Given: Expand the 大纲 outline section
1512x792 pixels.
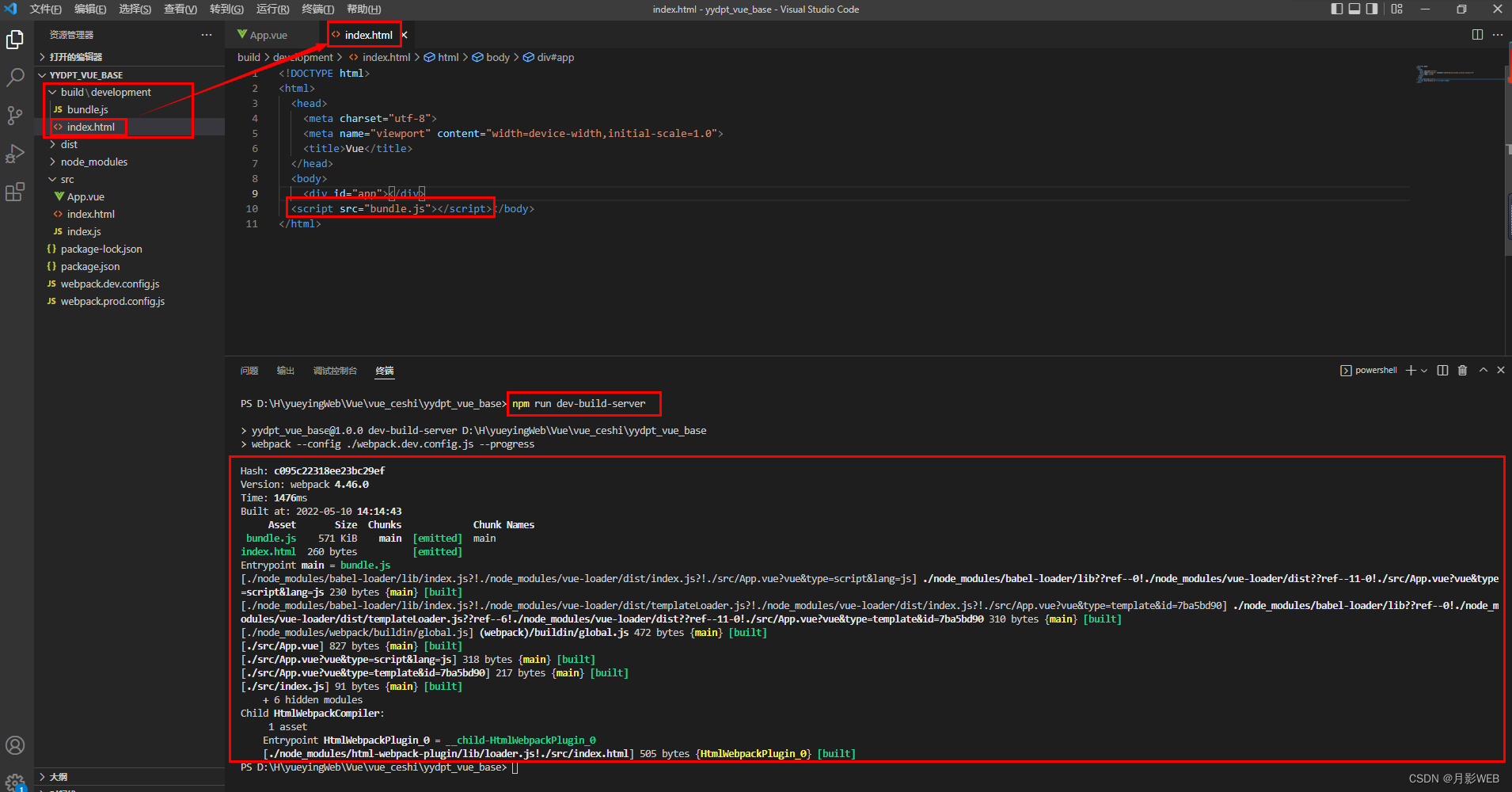Looking at the screenshot, I should (130, 777).
